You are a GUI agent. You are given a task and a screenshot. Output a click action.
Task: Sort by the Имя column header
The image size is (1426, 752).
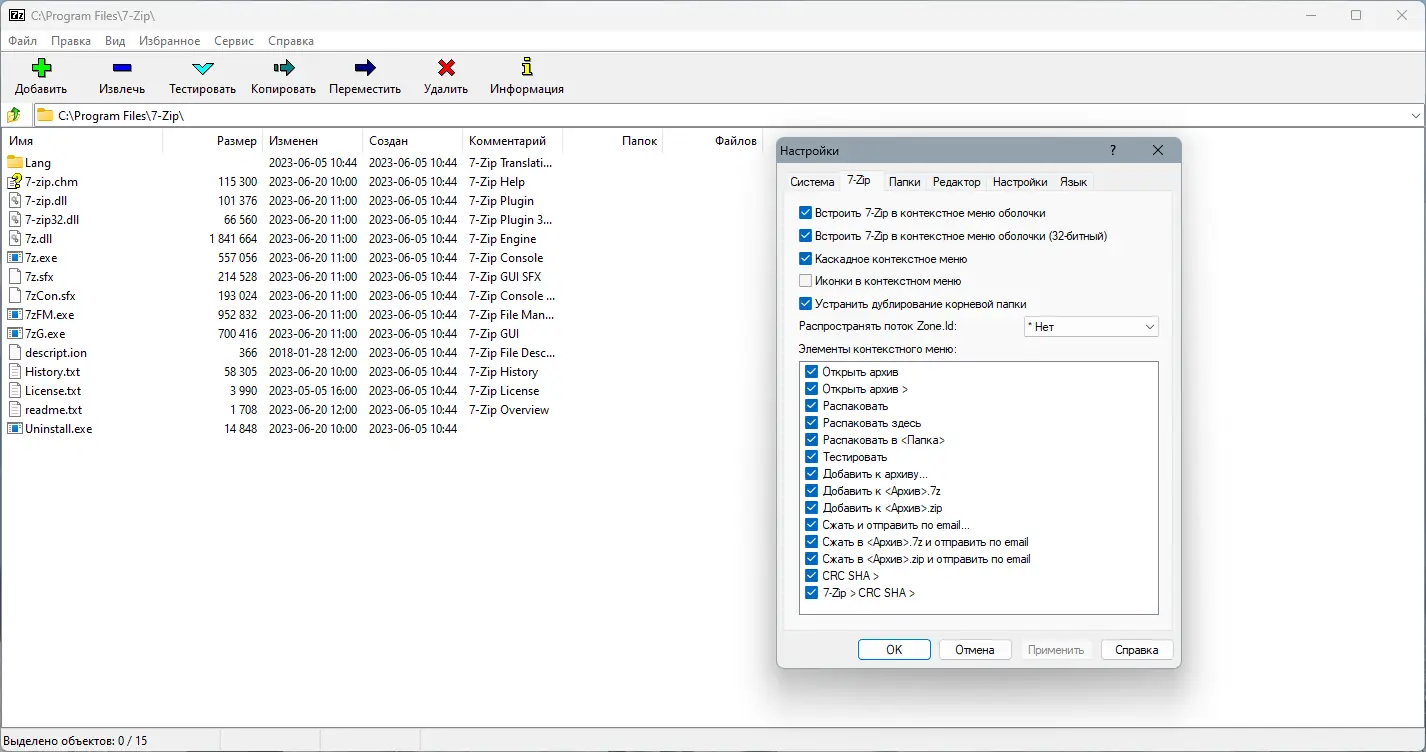82,141
